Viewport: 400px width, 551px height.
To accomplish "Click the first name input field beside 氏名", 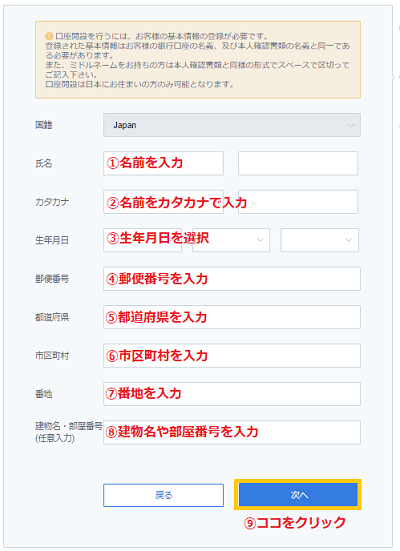I will point(163,163).
